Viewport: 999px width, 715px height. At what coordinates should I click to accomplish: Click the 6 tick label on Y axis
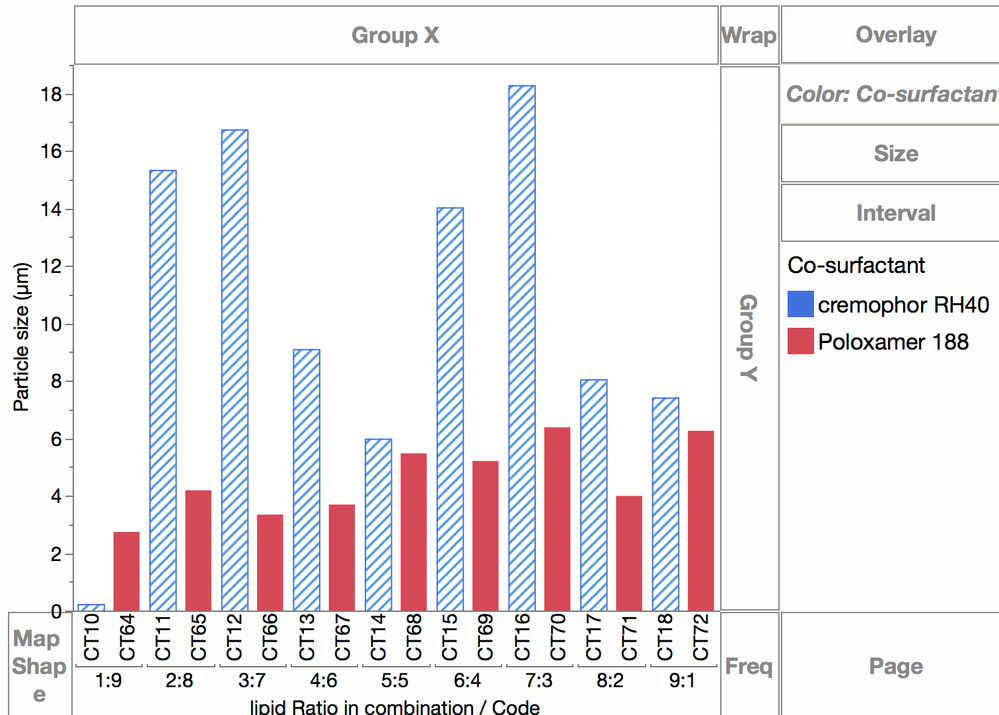click(x=57, y=439)
